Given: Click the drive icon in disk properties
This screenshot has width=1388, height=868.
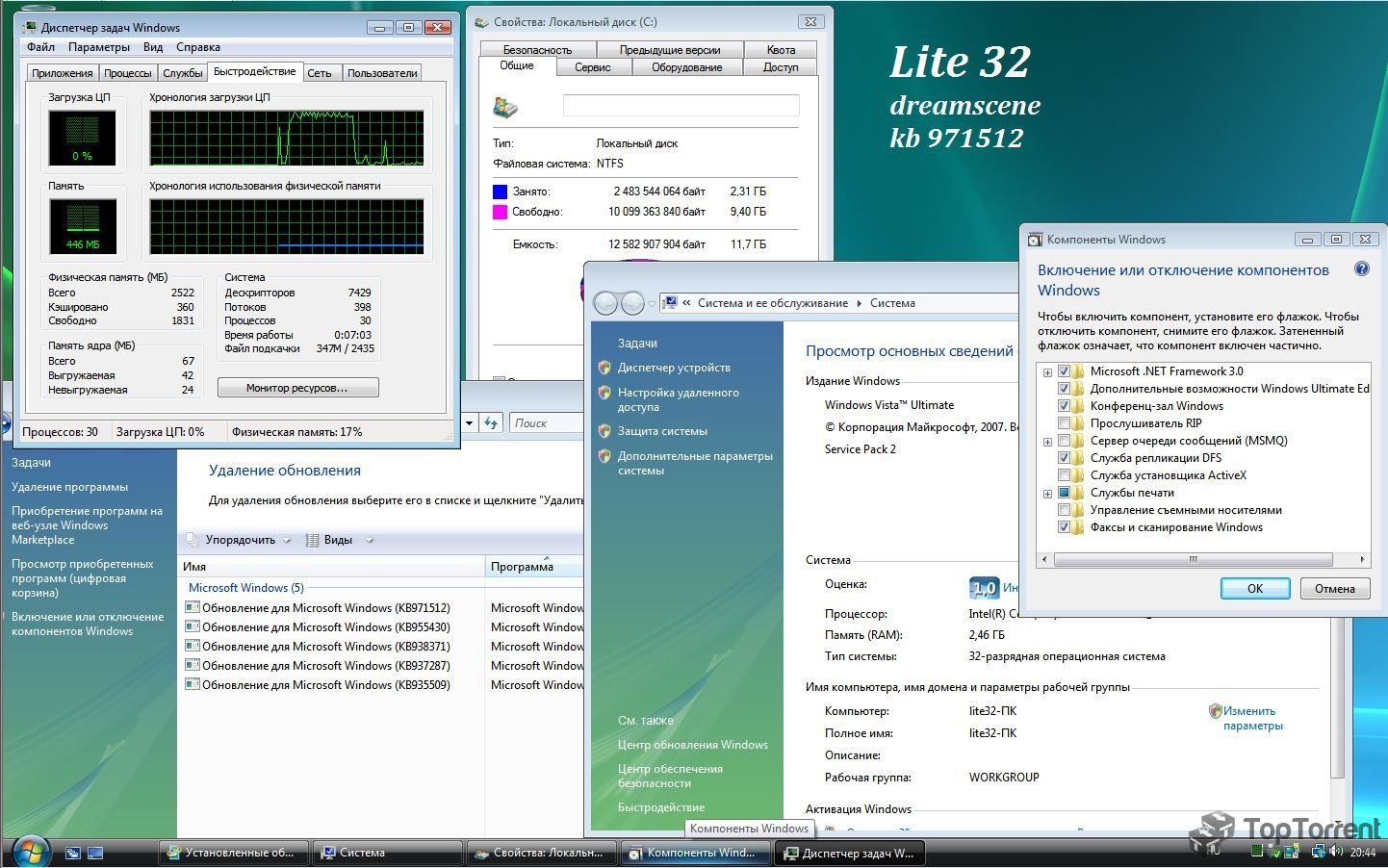Looking at the screenshot, I should pos(504,106).
